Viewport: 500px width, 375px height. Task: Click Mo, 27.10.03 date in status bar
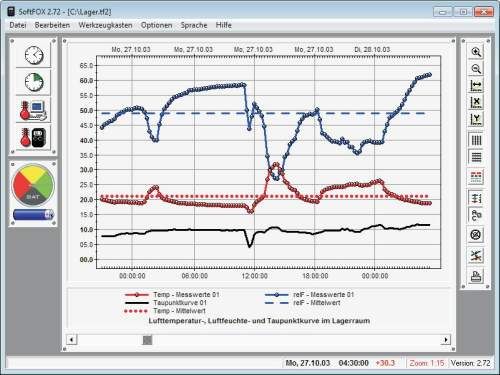pyautogui.click(x=308, y=363)
